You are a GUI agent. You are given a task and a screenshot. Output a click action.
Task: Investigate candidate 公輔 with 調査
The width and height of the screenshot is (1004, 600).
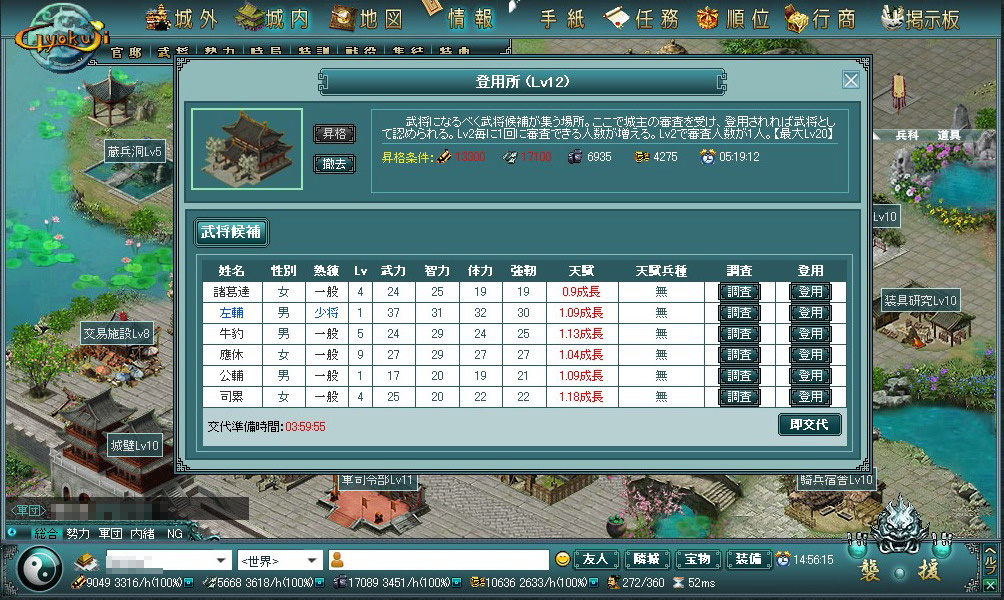tap(739, 376)
